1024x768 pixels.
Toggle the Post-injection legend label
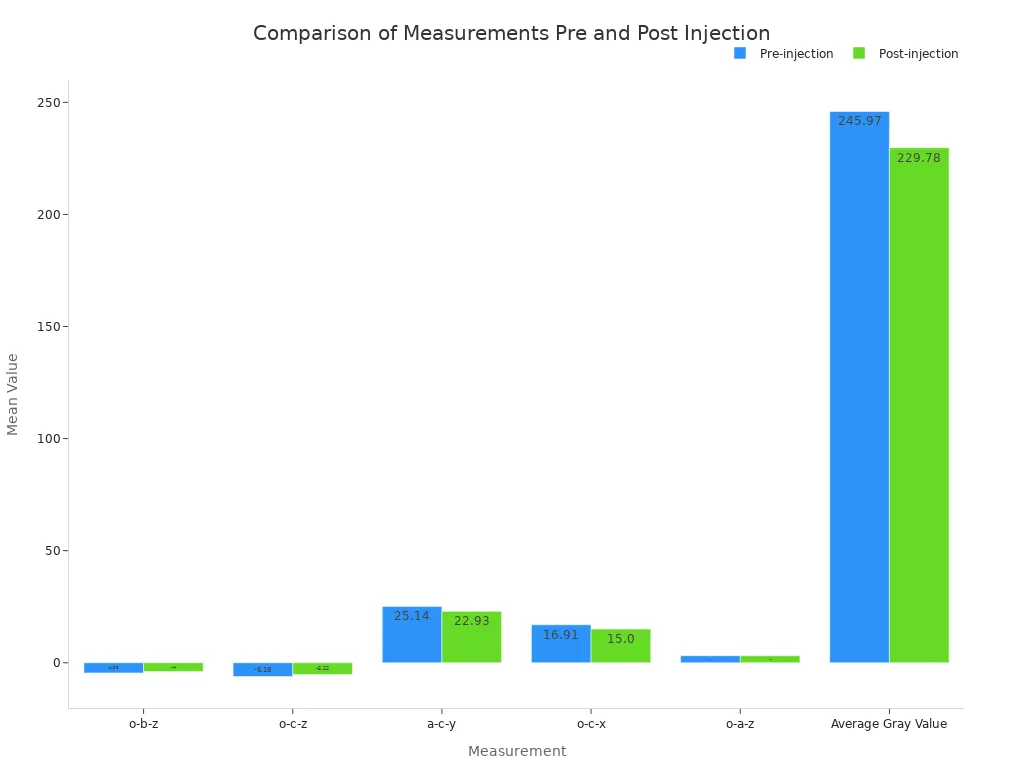[918, 54]
